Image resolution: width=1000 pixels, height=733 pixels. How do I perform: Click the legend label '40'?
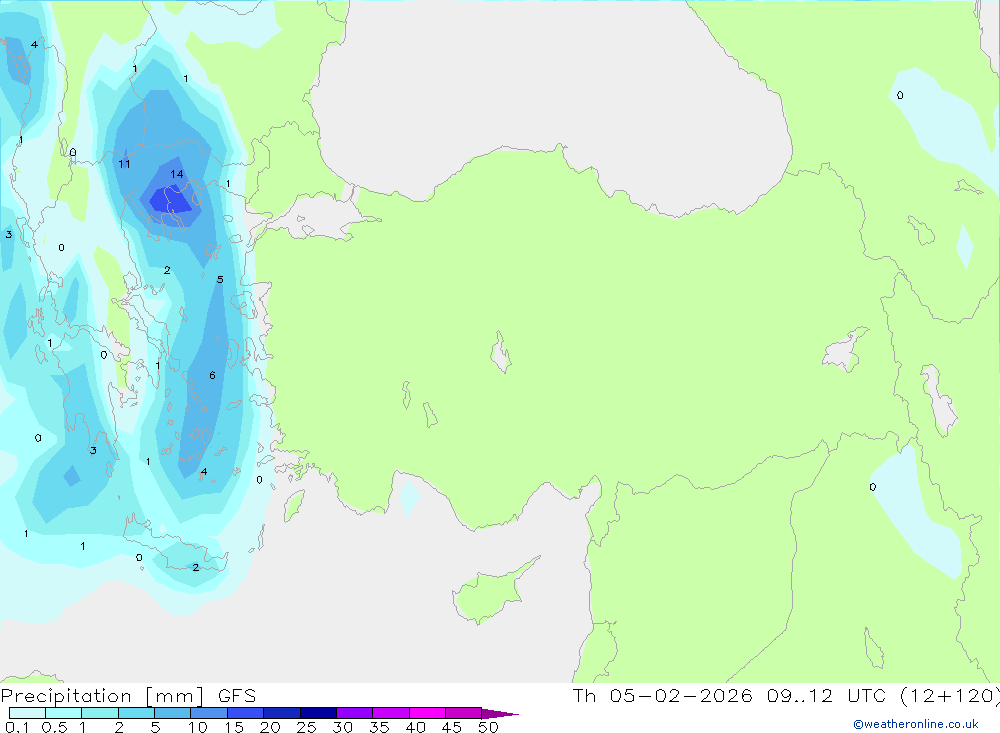pyautogui.click(x=416, y=727)
